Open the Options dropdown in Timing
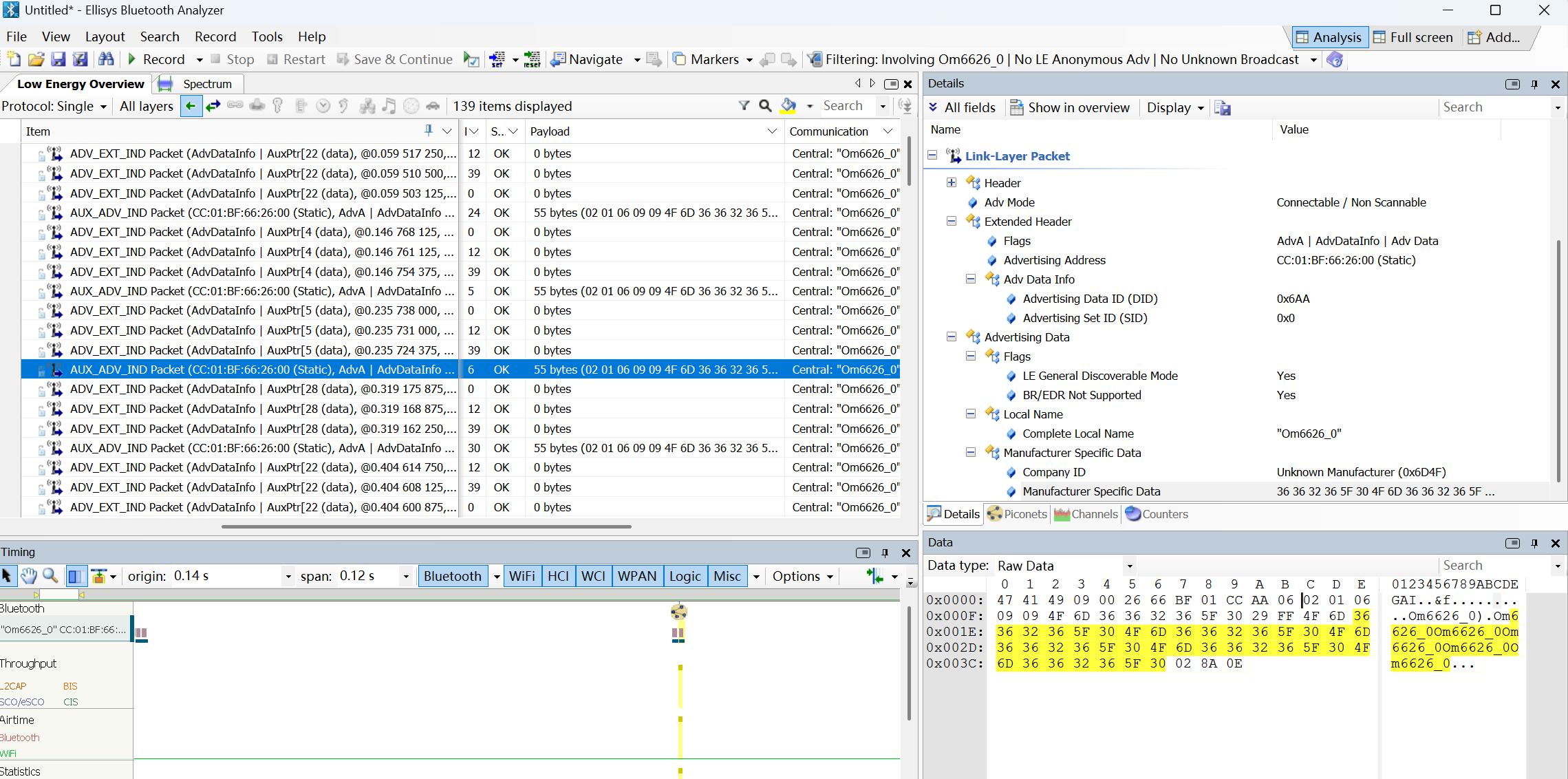This screenshot has width=1568, height=779. 803,576
